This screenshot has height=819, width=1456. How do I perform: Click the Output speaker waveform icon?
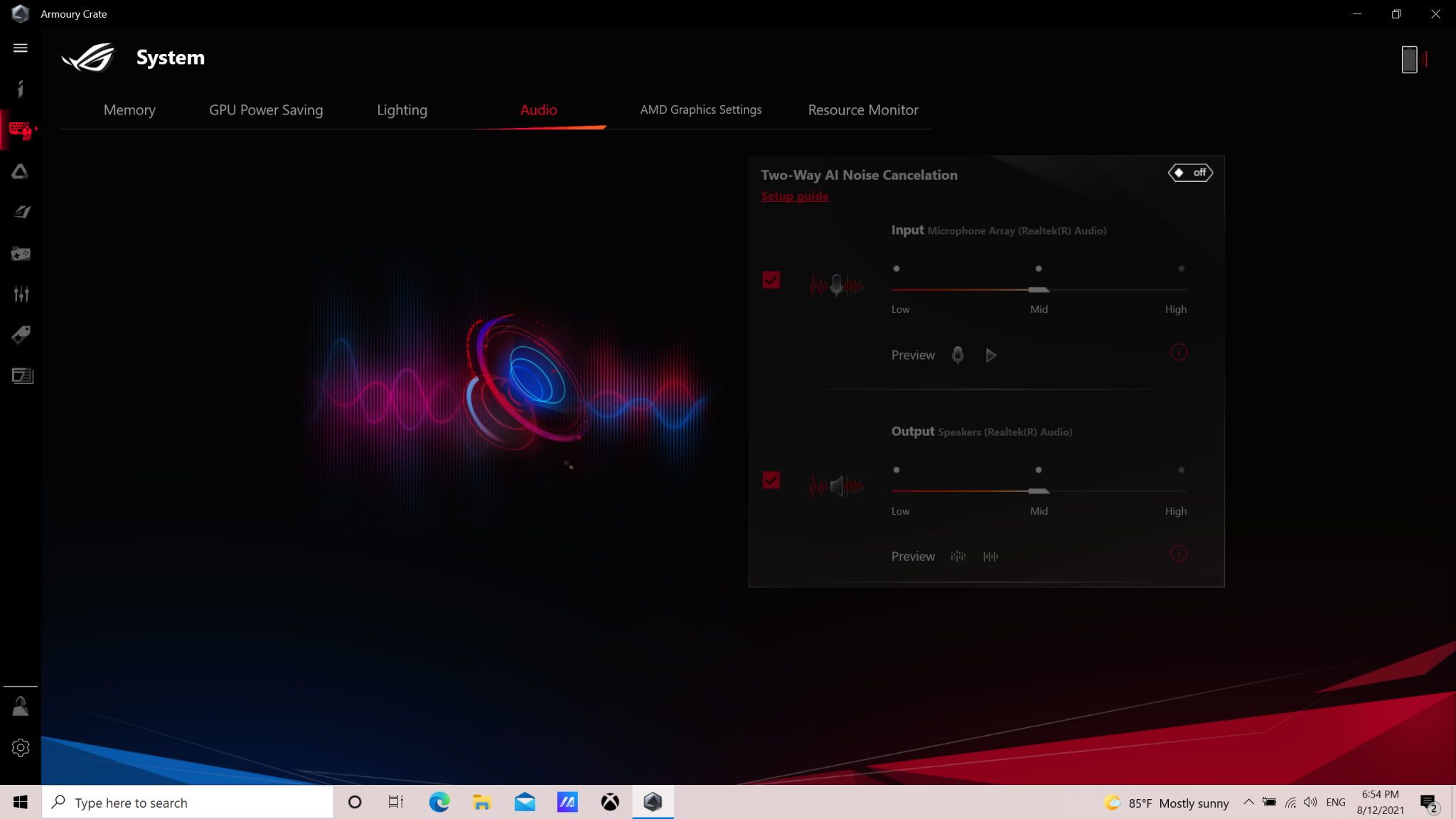click(x=837, y=486)
